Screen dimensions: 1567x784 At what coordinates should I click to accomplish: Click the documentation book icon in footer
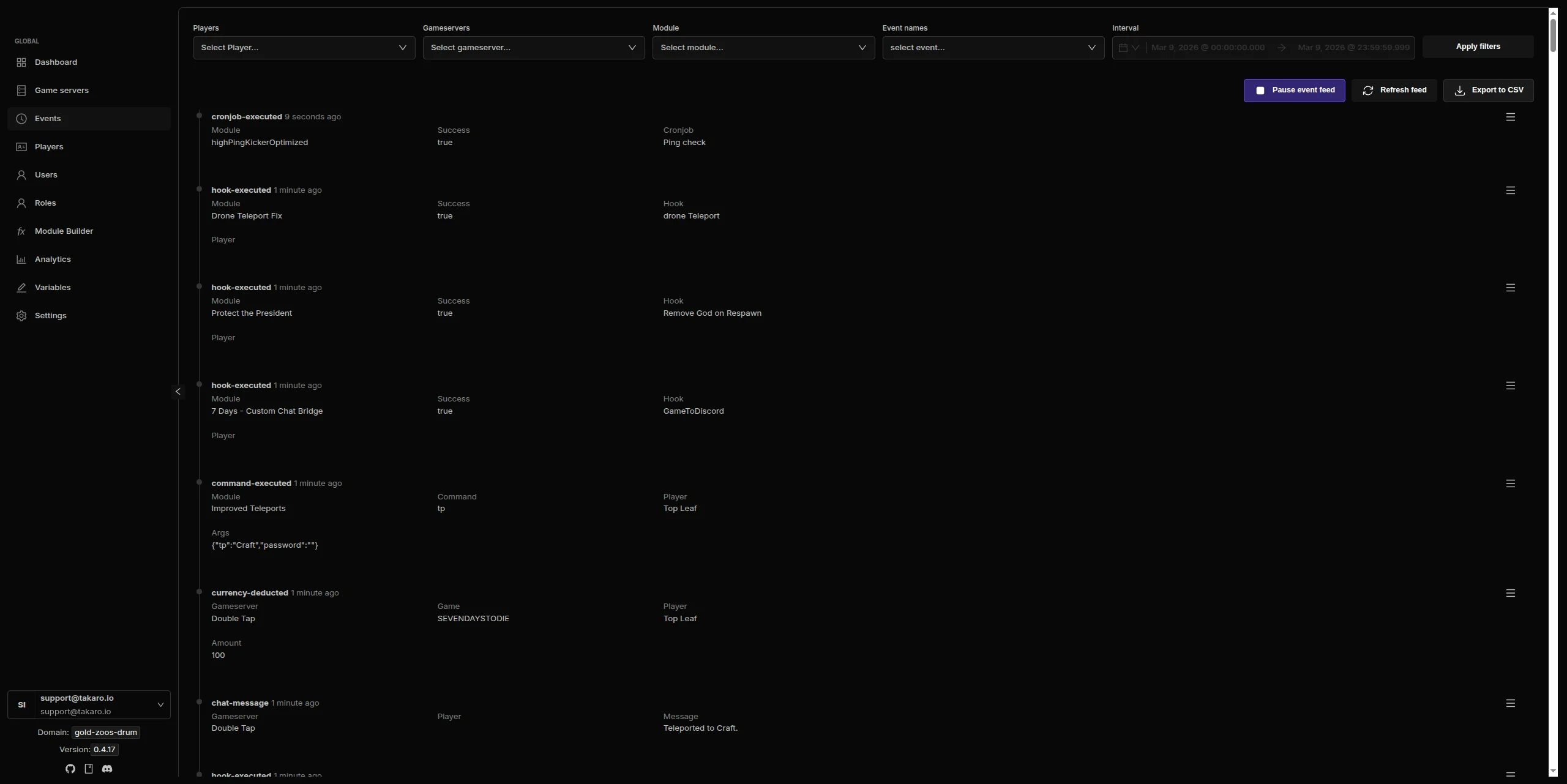(x=89, y=769)
